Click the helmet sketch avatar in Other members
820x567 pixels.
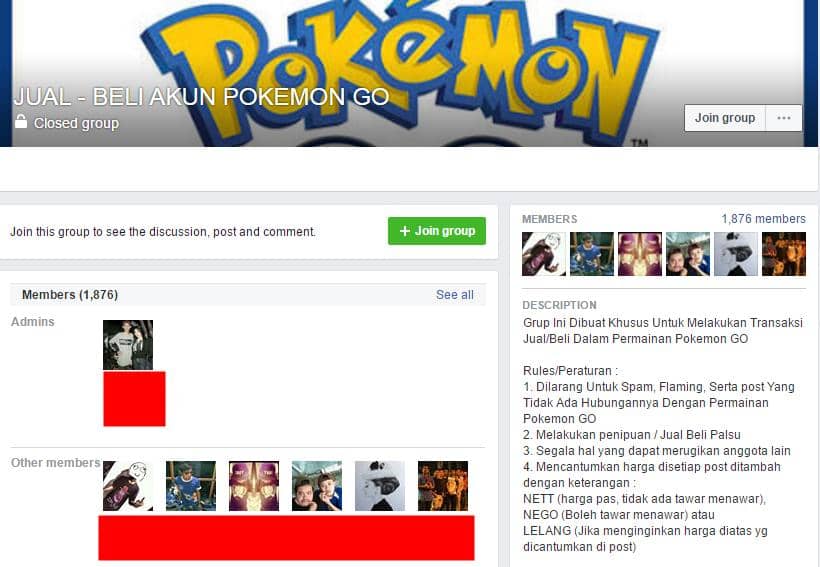click(x=380, y=485)
